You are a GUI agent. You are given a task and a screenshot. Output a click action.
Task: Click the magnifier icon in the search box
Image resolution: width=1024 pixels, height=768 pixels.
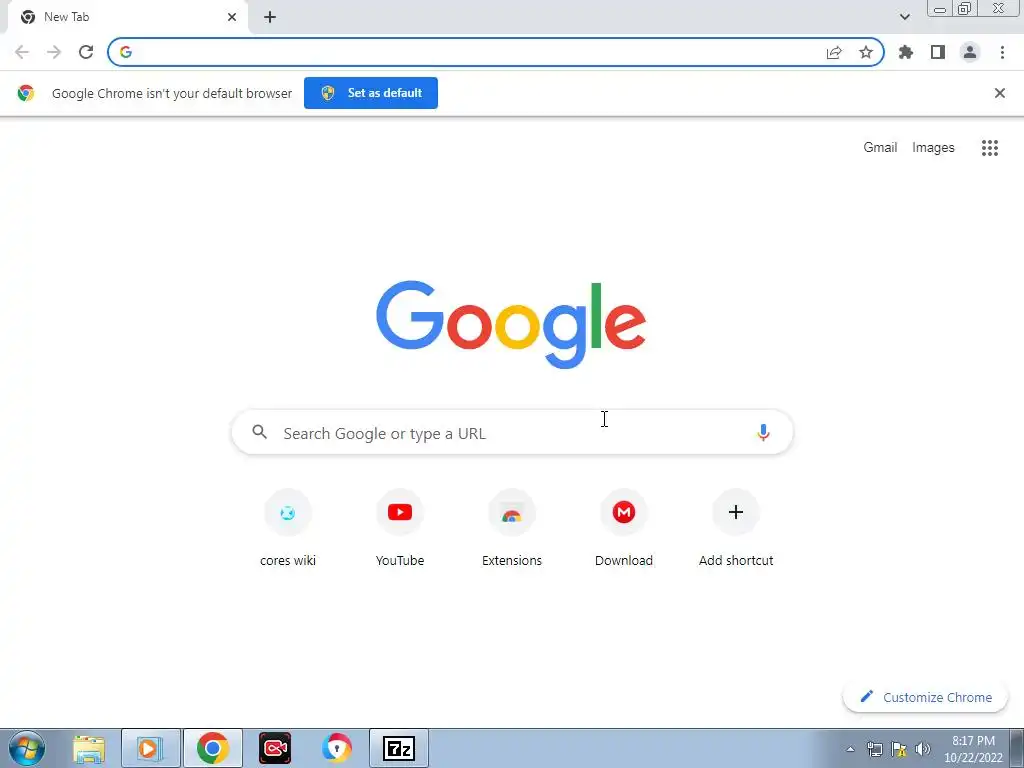click(x=260, y=432)
